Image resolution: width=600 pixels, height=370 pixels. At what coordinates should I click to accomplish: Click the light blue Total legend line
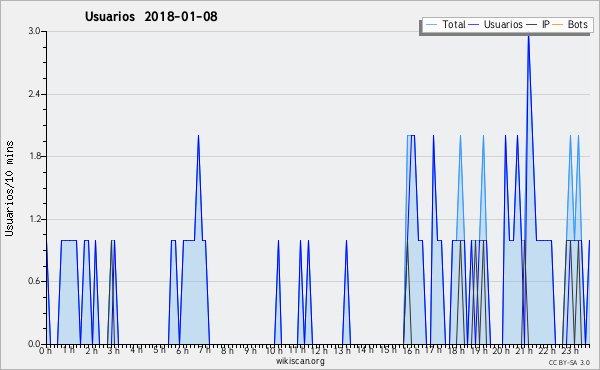(431, 25)
